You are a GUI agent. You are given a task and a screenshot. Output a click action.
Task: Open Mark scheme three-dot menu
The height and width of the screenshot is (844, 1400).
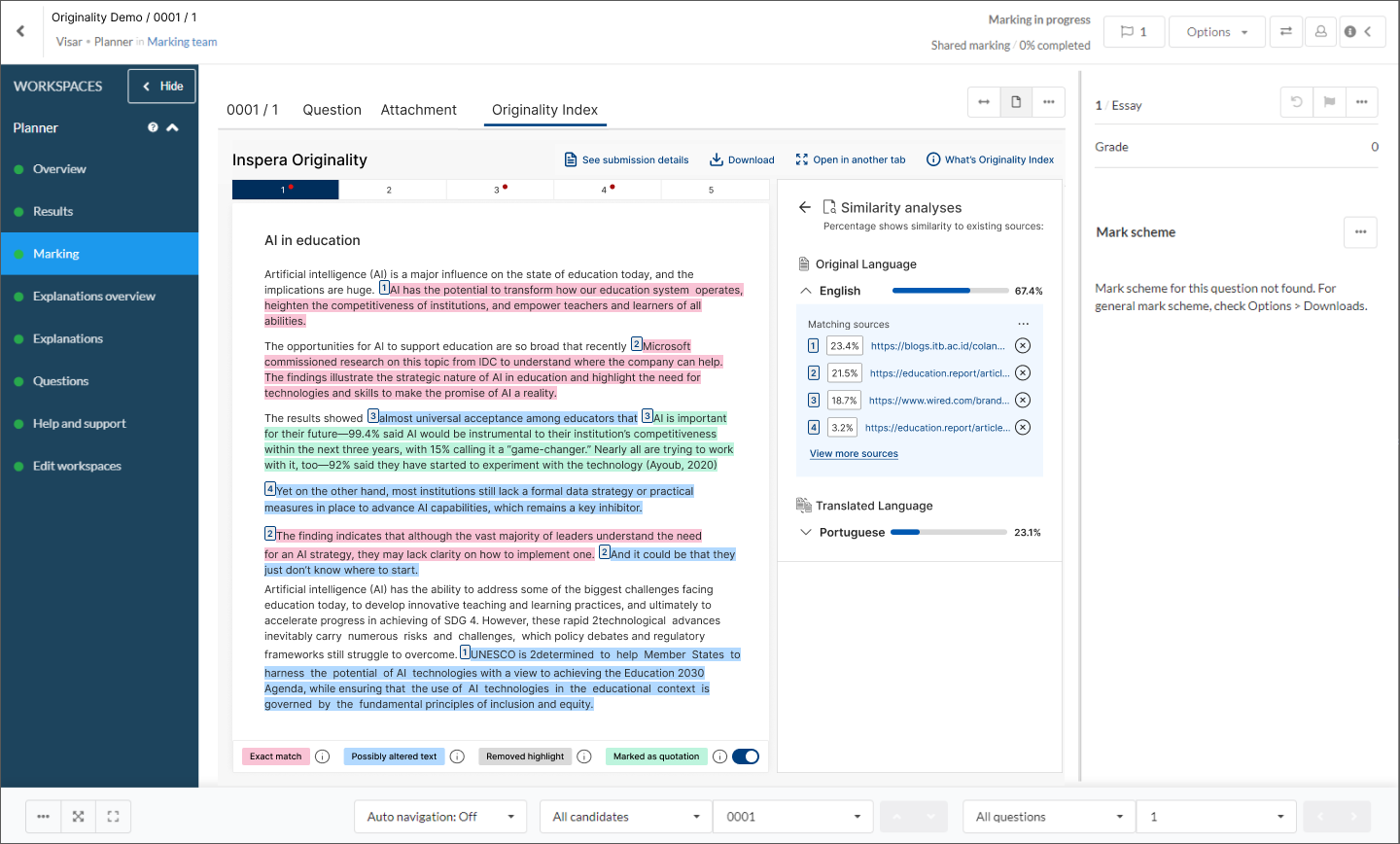(x=1360, y=232)
